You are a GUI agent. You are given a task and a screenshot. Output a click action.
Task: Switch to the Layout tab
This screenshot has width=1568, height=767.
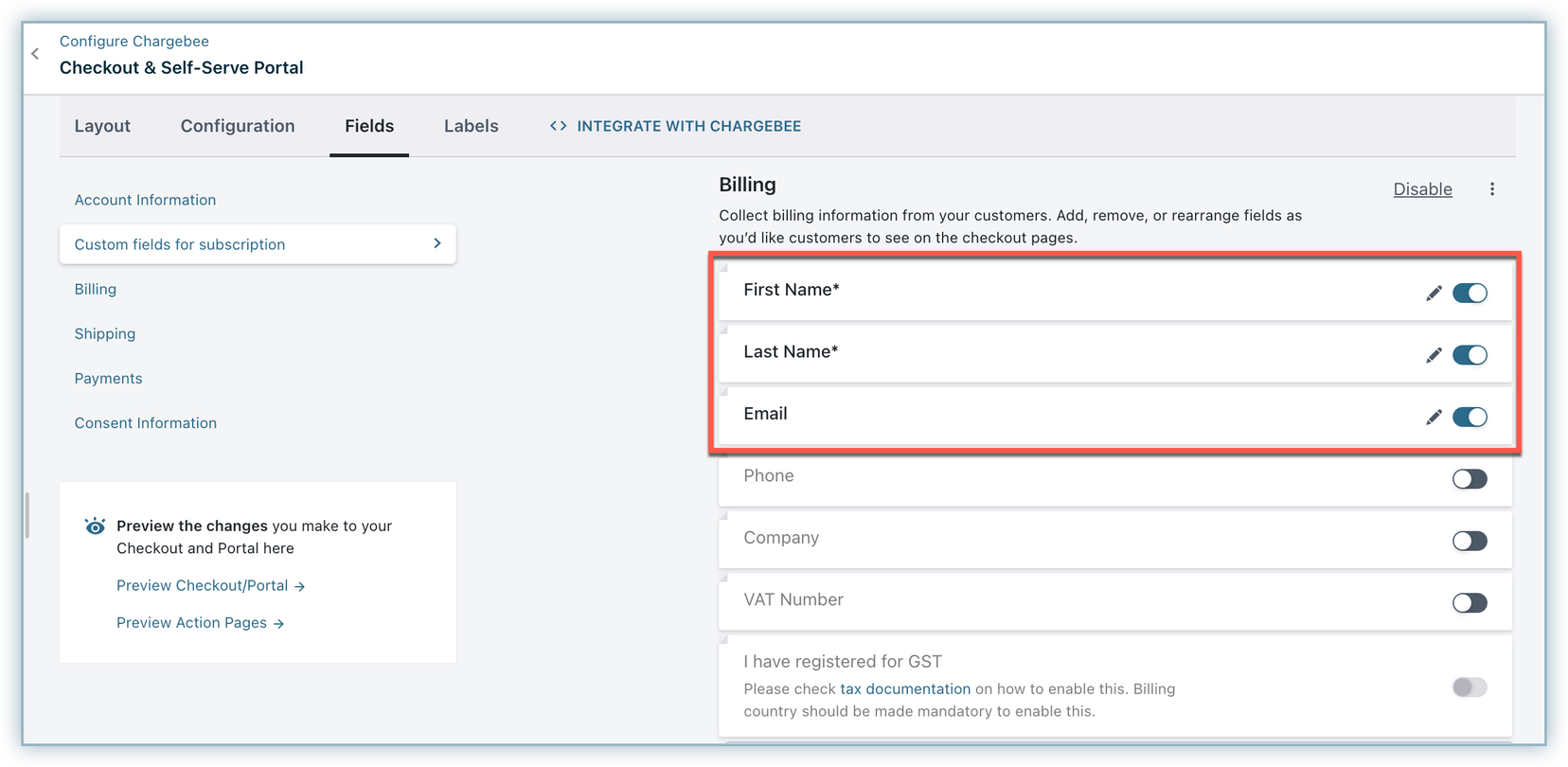coord(102,126)
